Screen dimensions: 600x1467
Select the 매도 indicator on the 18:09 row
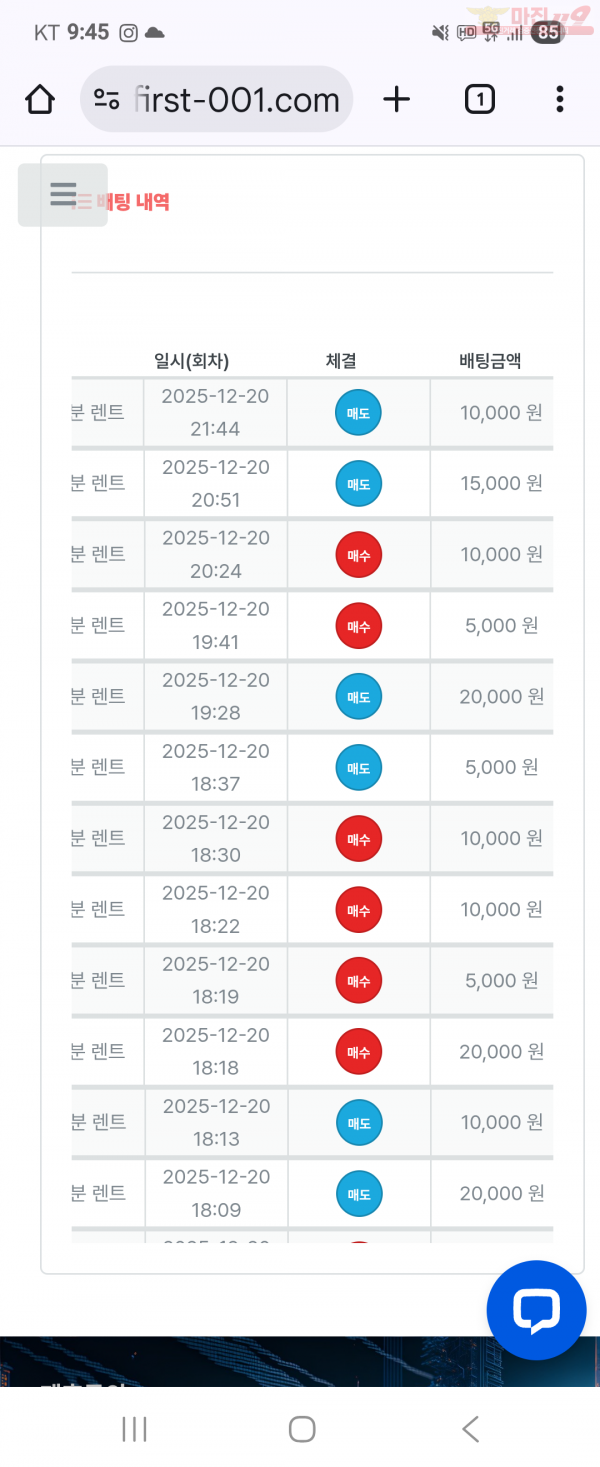359,1193
